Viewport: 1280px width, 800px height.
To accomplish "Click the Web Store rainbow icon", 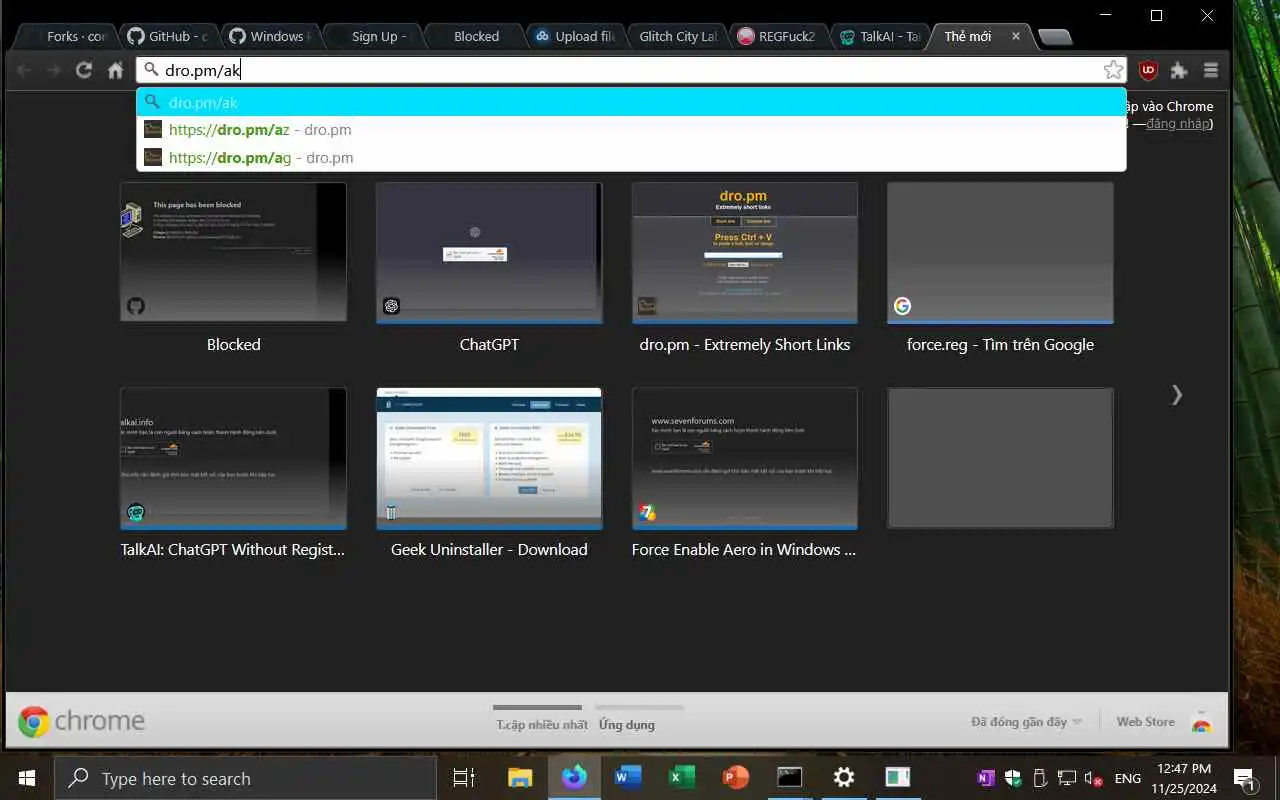I will pos(1201,722).
